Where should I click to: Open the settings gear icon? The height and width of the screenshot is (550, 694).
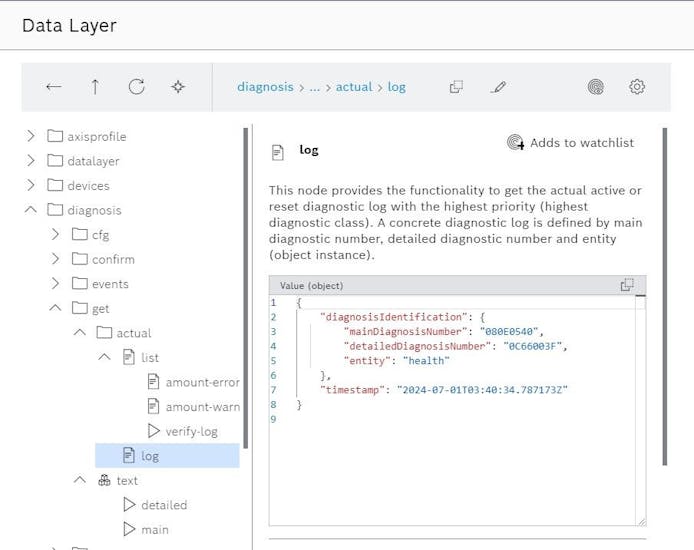click(637, 87)
